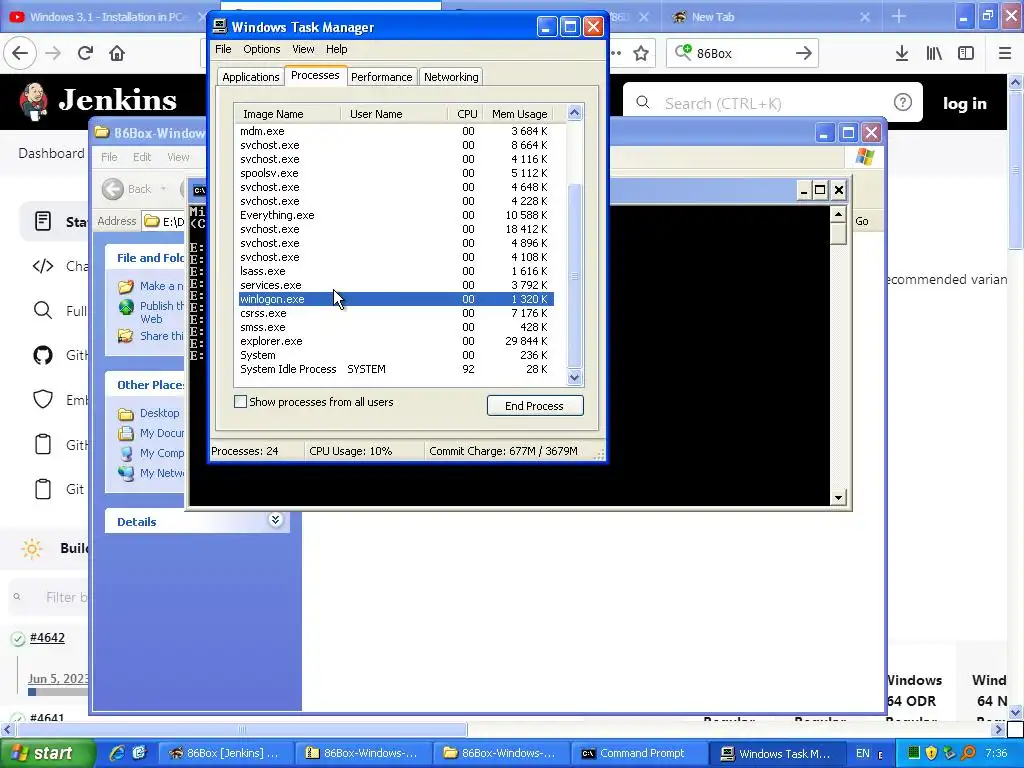Screen dimensions: 1024x768
Task: Click the security shield tray icon
Action: click(x=932, y=753)
